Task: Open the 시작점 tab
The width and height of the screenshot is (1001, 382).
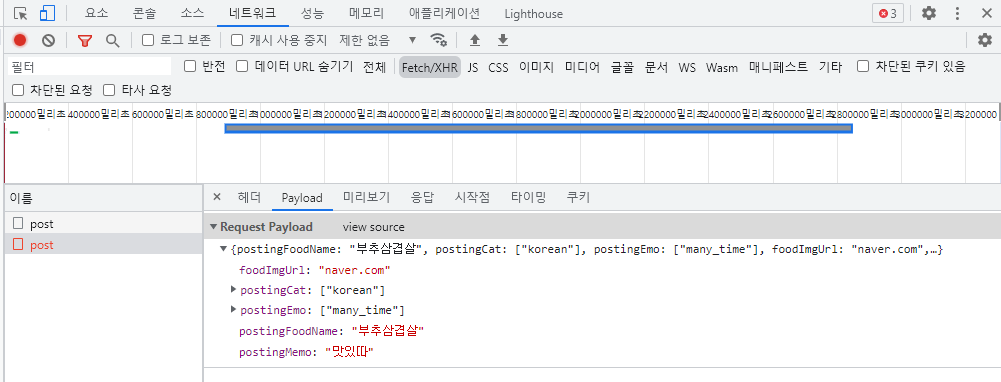Action: (x=472, y=197)
